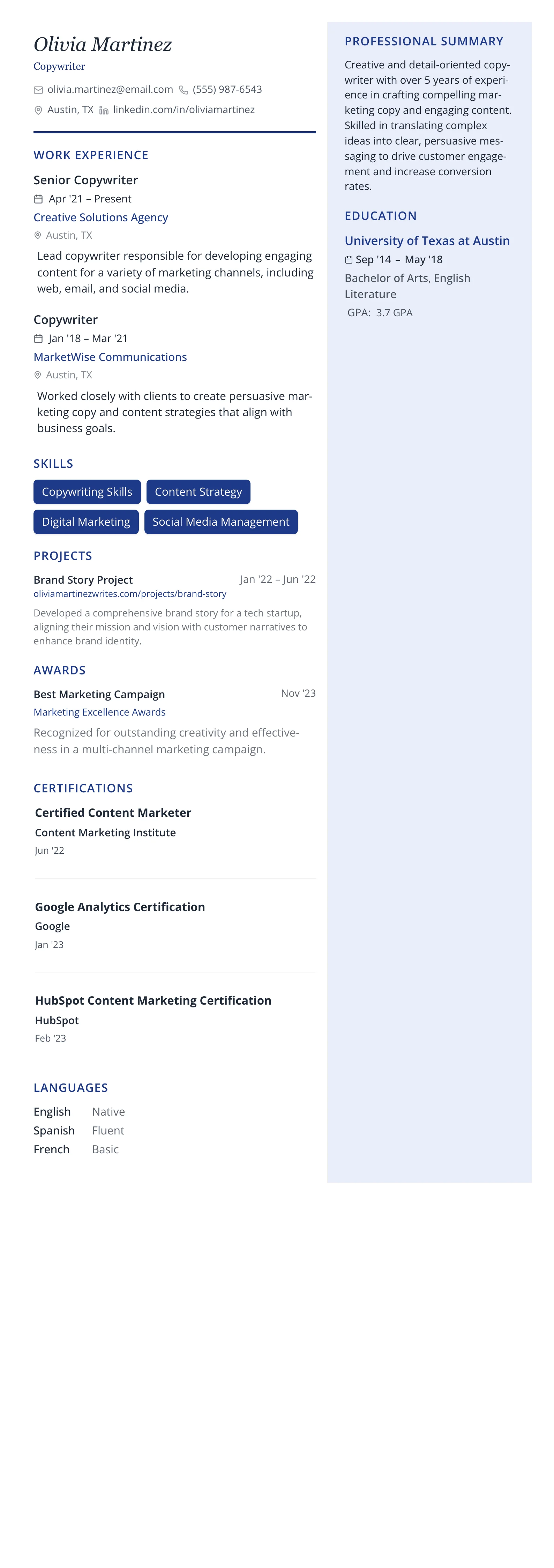The height and width of the screenshot is (1568, 554).
Task: Click the location pin under MarketWise Communications
Action: (x=38, y=375)
